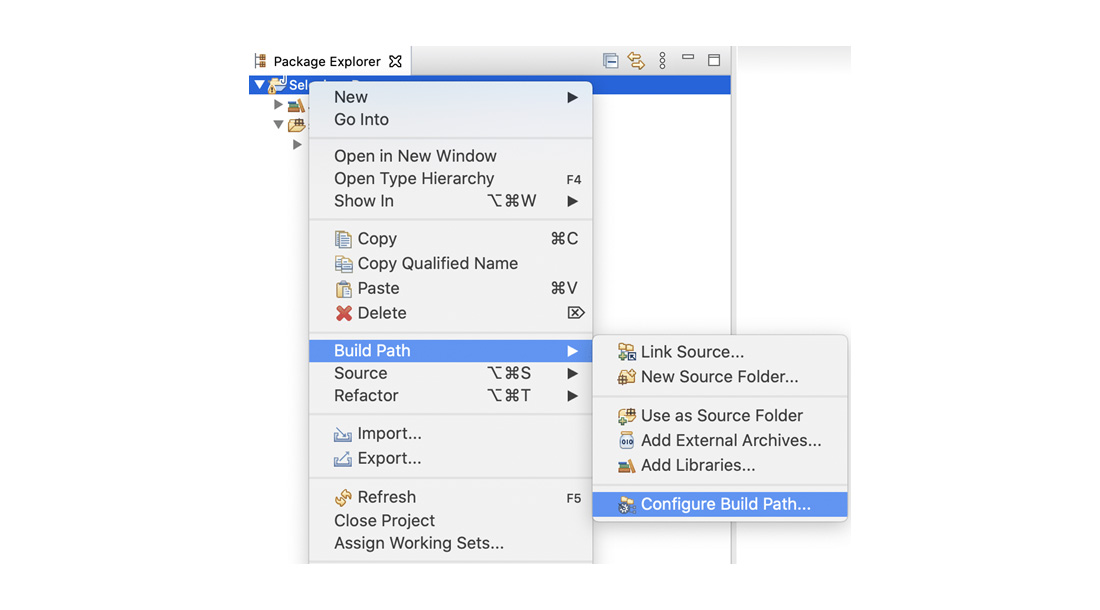Click the Configure Build Path gear icon

coord(627,504)
